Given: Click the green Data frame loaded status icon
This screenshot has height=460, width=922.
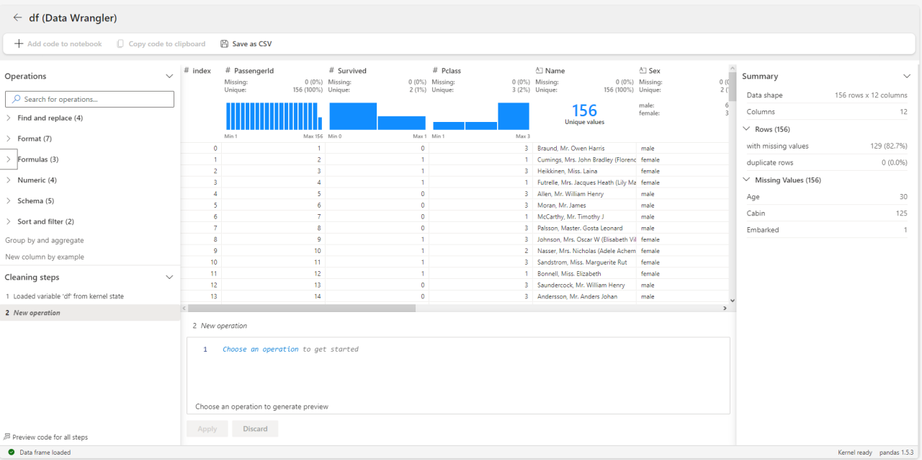Looking at the screenshot, I should 11,452.
